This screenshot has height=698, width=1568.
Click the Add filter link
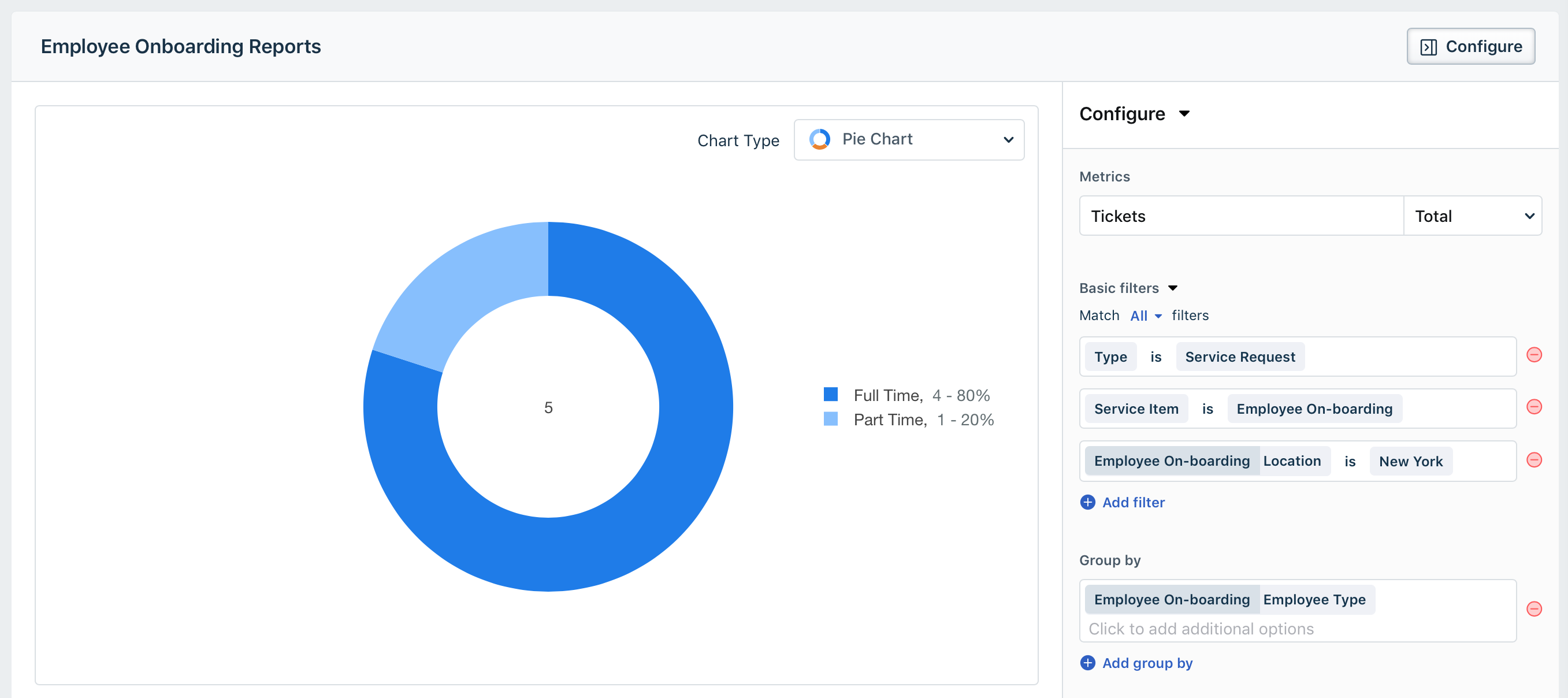[1133, 502]
